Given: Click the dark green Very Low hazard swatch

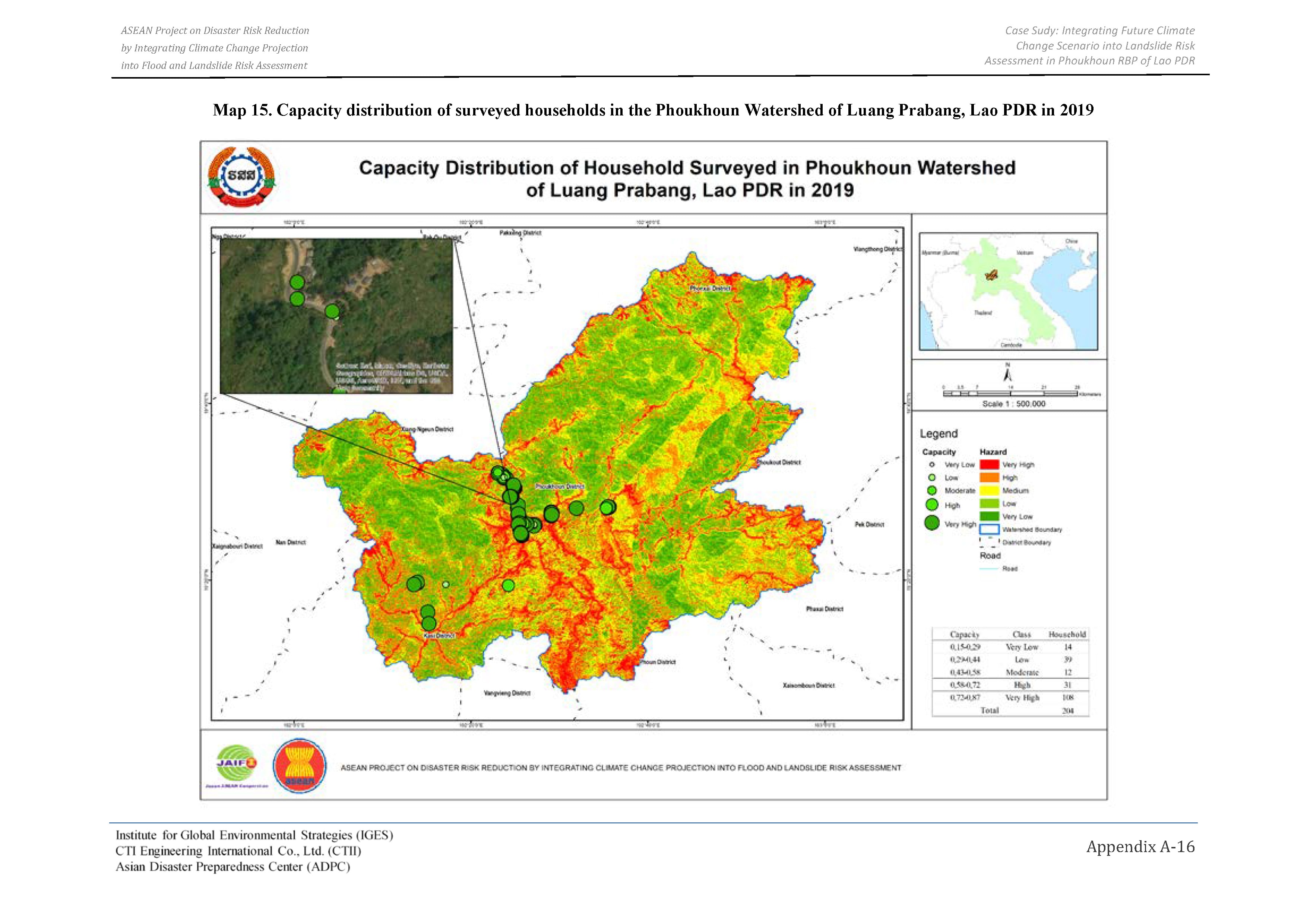Looking at the screenshot, I should point(989,517).
